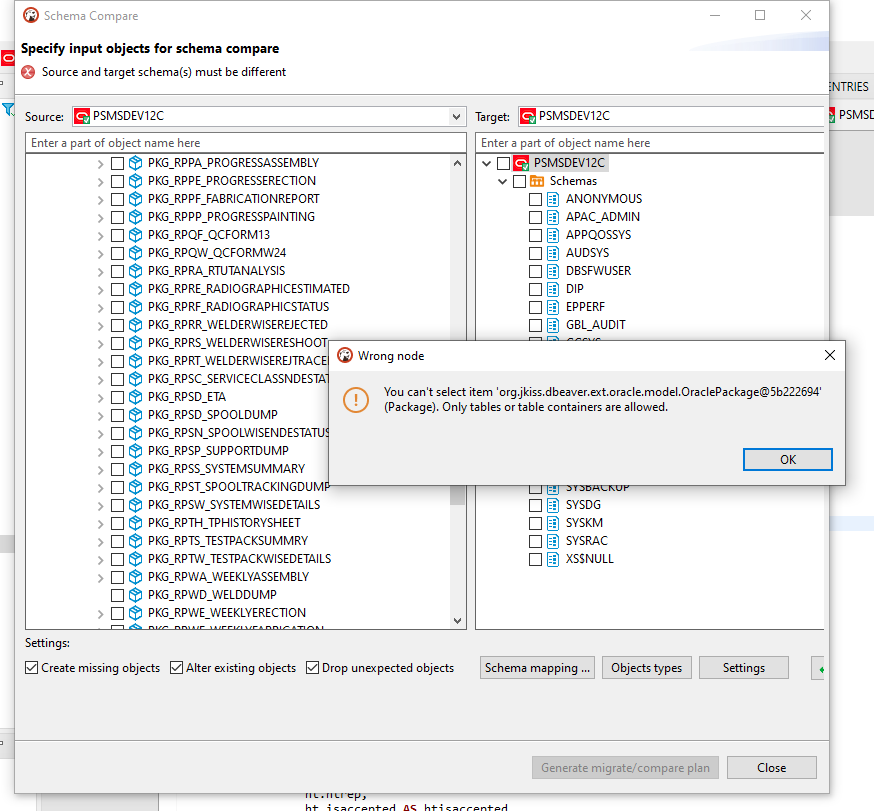Screen dimensions: 874x811
Task: Click the package icon next to PKG_RPSD_ETA
Action: [134, 396]
